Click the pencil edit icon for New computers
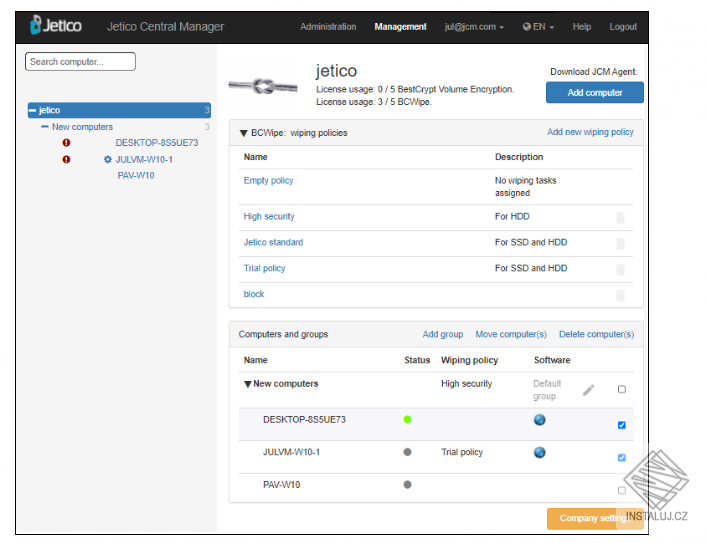707x543 pixels. pyautogui.click(x=588, y=390)
